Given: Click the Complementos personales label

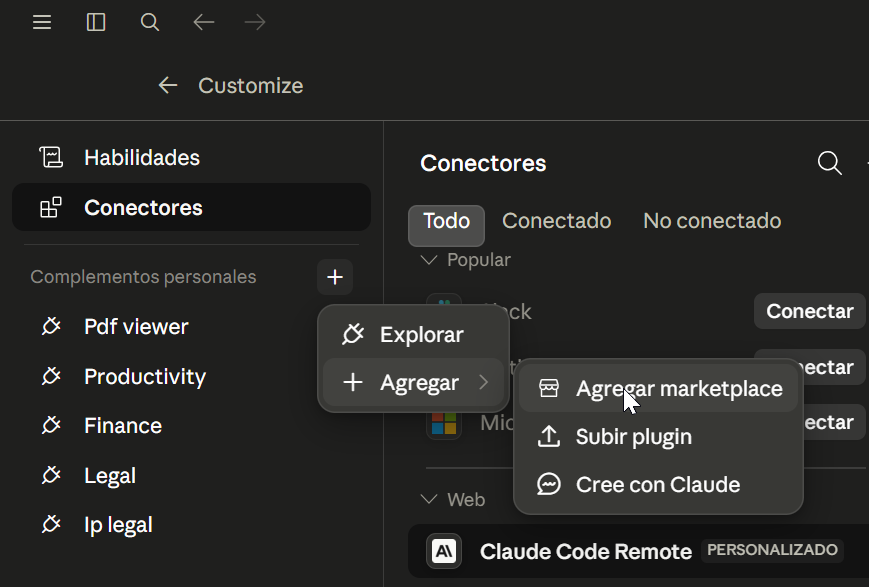Looking at the screenshot, I should 143,277.
